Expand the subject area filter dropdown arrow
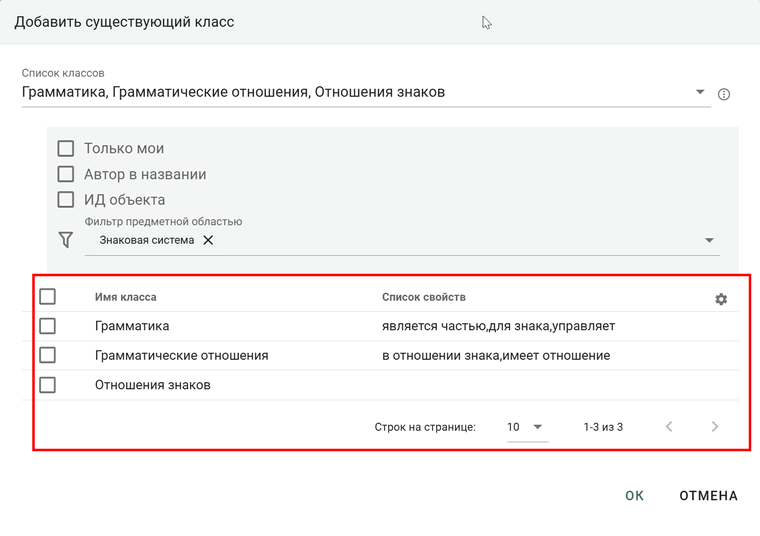Viewport: 760px width, 536px height. click(x=709, y=240)
